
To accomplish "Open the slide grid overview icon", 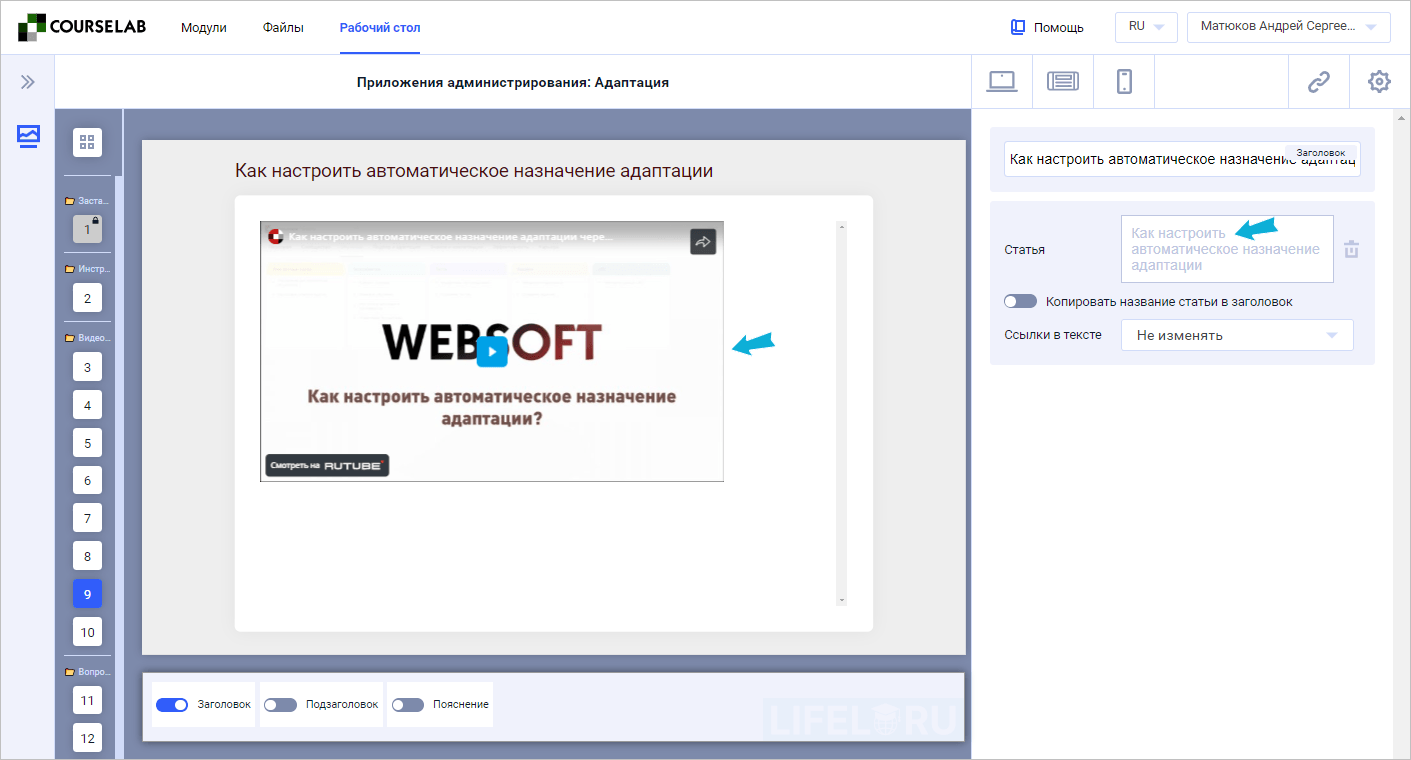I will pos(87,142).
